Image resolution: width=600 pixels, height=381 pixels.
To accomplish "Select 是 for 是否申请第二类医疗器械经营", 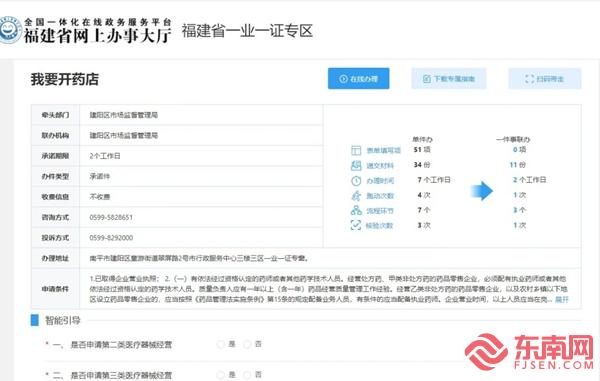I will pyautogui.click(x=221, y=344).
